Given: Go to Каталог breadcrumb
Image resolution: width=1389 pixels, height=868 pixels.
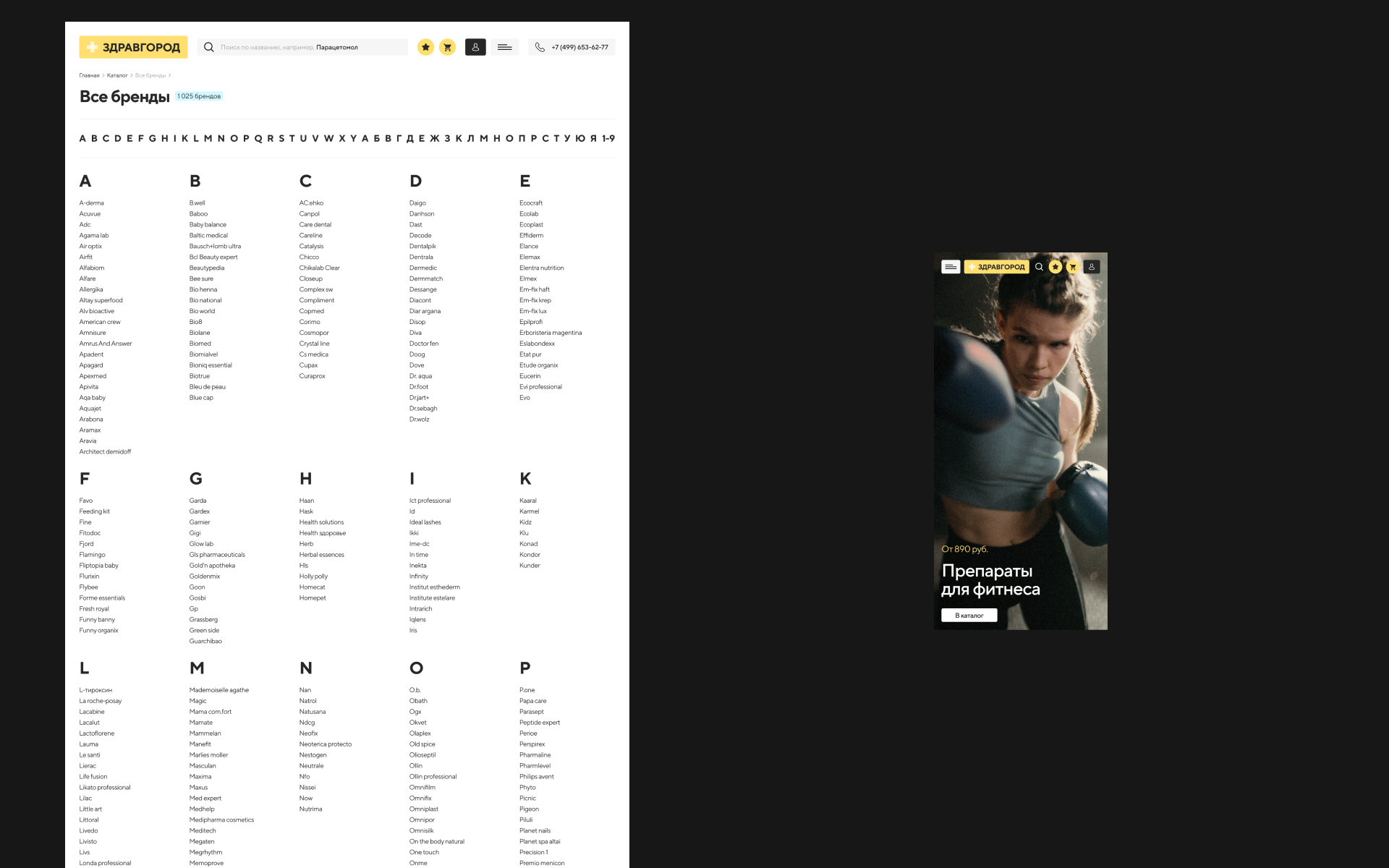Looking at the screenshot, I should pyautogui.click(x=117, y=75).
